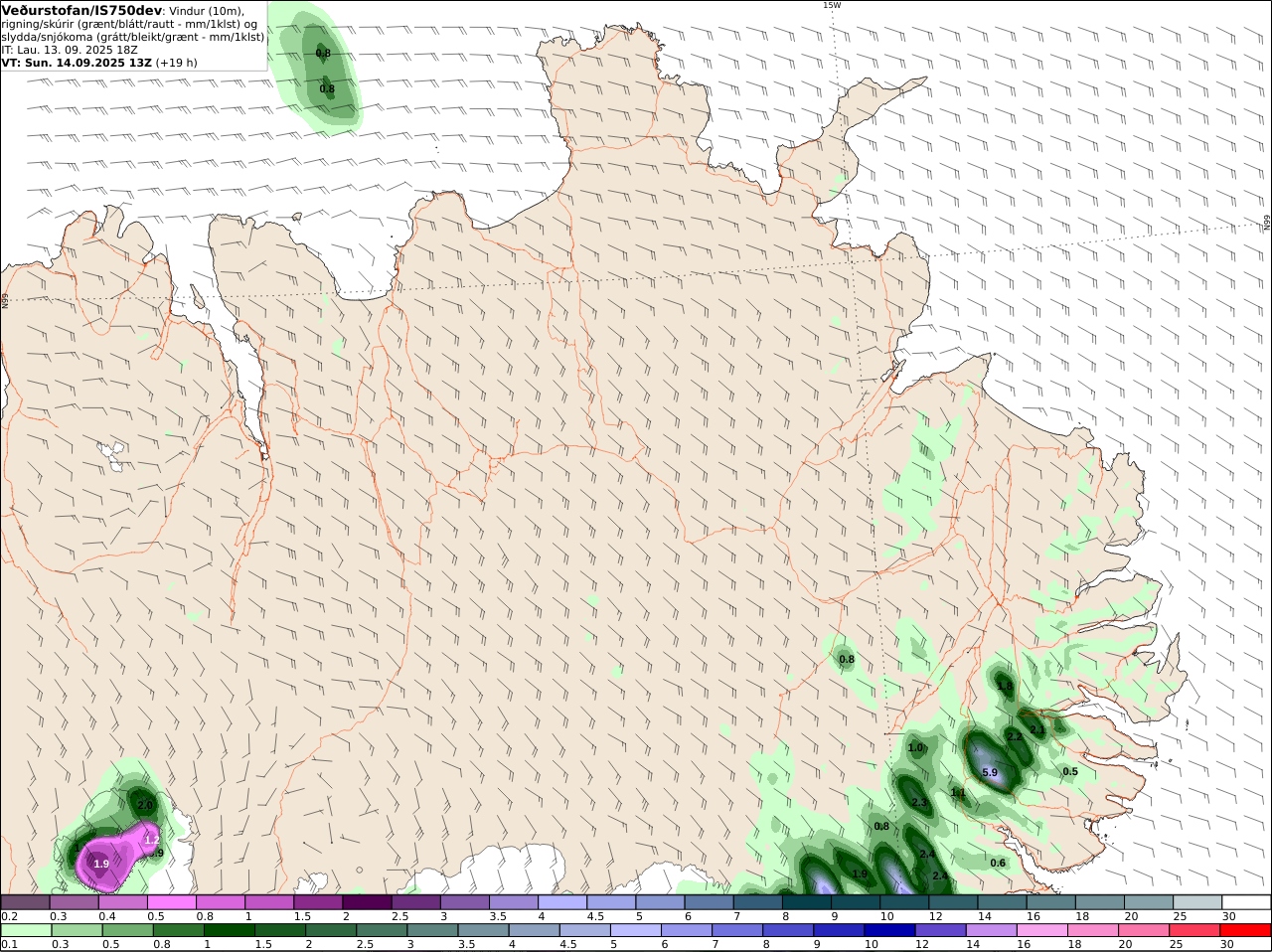1272x952 pixels.
Task: Click the 66N latitude label on right edge
Action: (x=1267, y=224)
